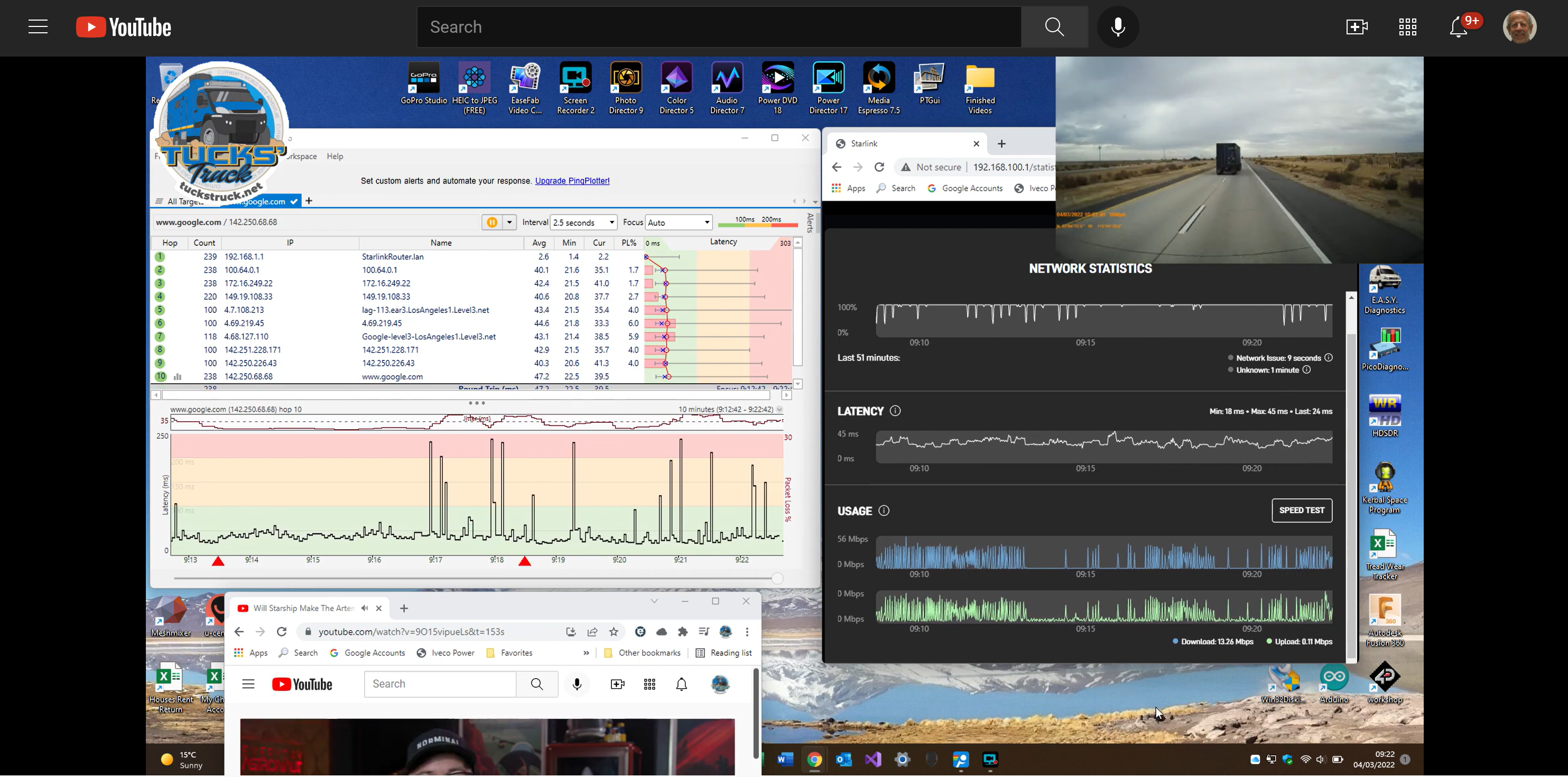The width and height of the screenshot is (1568, 777).
Task: Open Reading list button
Action: [723, 653]
